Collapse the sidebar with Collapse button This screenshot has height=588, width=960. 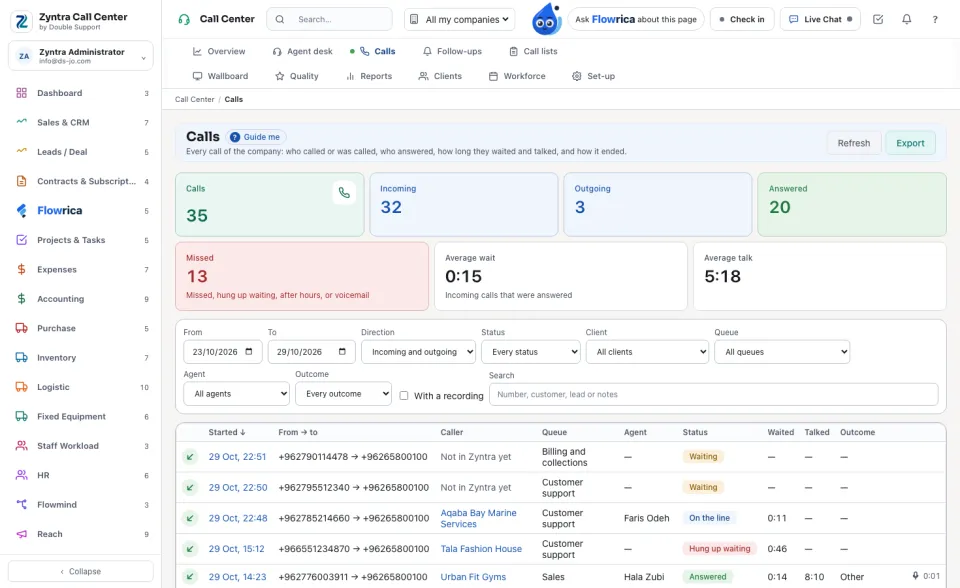coord(81,571)
